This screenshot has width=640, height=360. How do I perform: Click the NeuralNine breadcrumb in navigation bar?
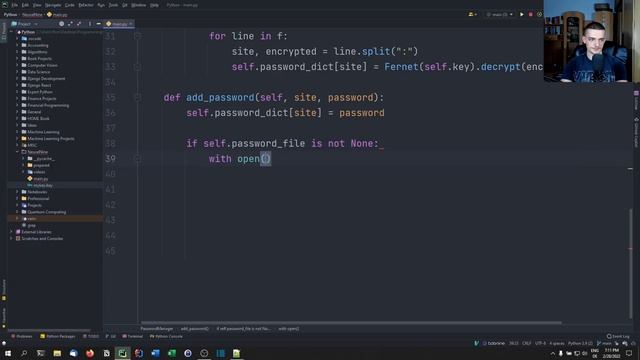(x=32, y=15)
